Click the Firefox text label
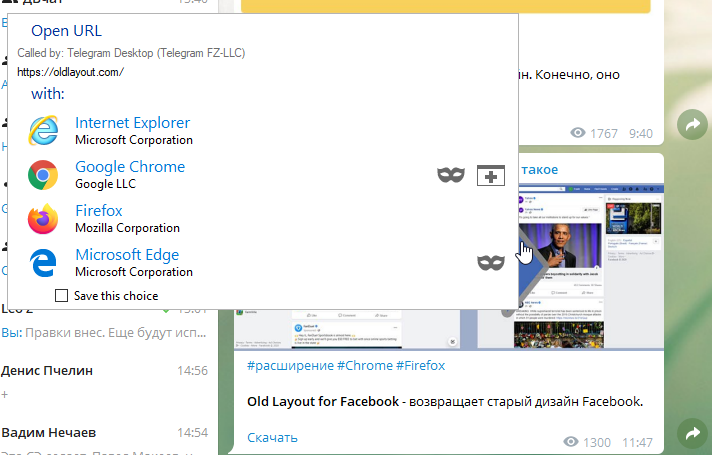The width and height of the screenshot is (712, 455). [x=99, y=211]
